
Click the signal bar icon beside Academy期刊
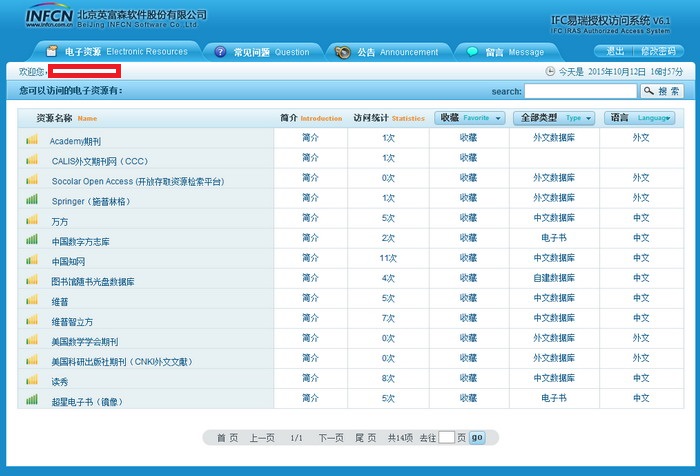(32, 141)
